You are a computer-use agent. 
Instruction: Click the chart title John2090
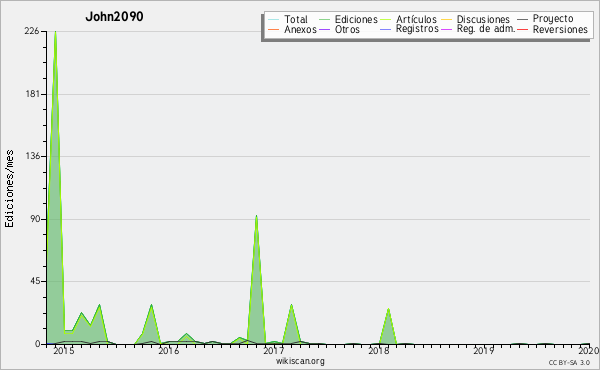coord(114,16)
